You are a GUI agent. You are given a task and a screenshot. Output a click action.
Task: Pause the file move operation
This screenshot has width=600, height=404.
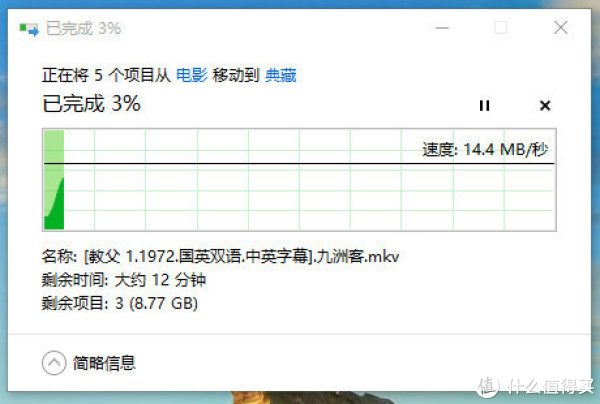pyautogui.click(x=484, y=106)
